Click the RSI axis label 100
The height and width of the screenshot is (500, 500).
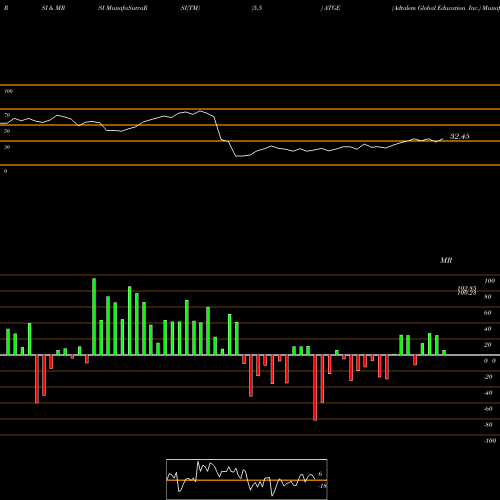tap(8, 91)
